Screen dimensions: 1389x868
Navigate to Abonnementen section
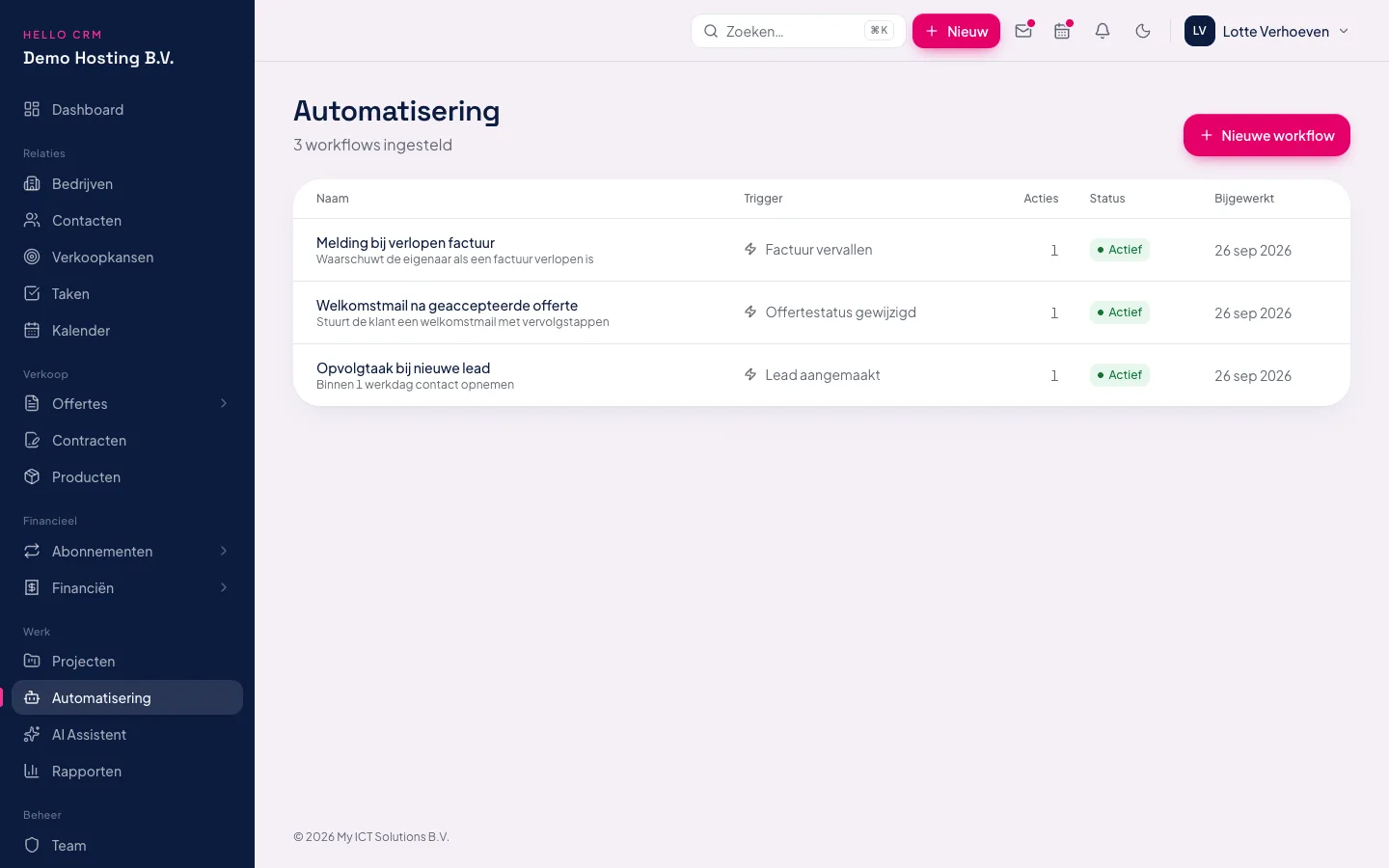pyautogui.click(x=127, y=551)
